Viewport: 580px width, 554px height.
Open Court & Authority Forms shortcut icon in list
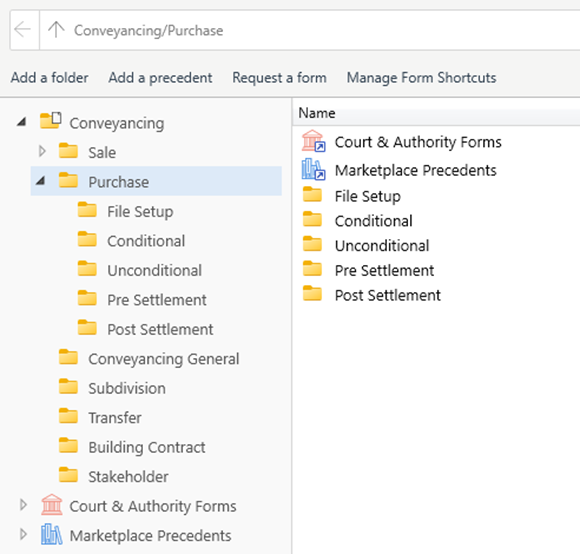coord(313,141)
